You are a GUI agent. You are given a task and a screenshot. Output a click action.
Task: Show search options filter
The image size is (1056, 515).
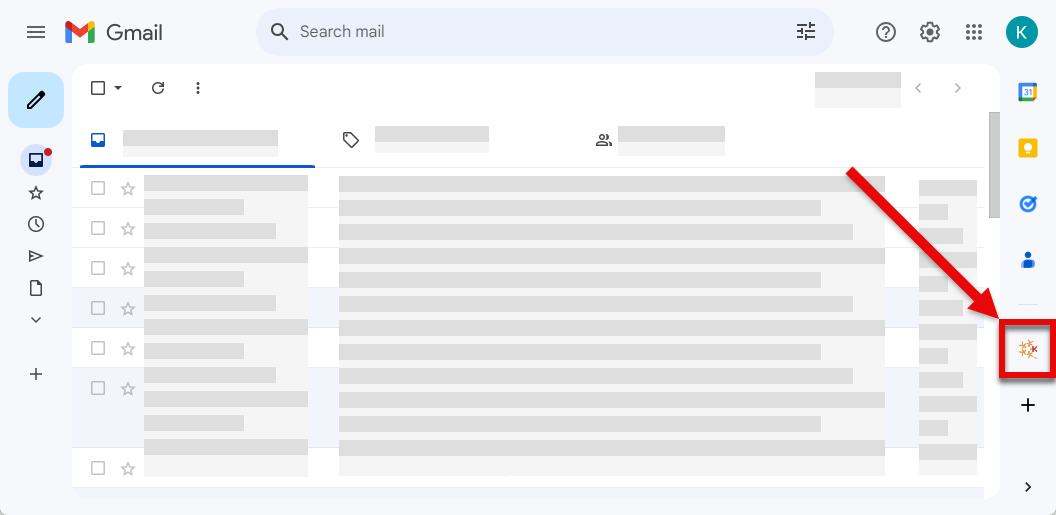[x=806, y=32]
